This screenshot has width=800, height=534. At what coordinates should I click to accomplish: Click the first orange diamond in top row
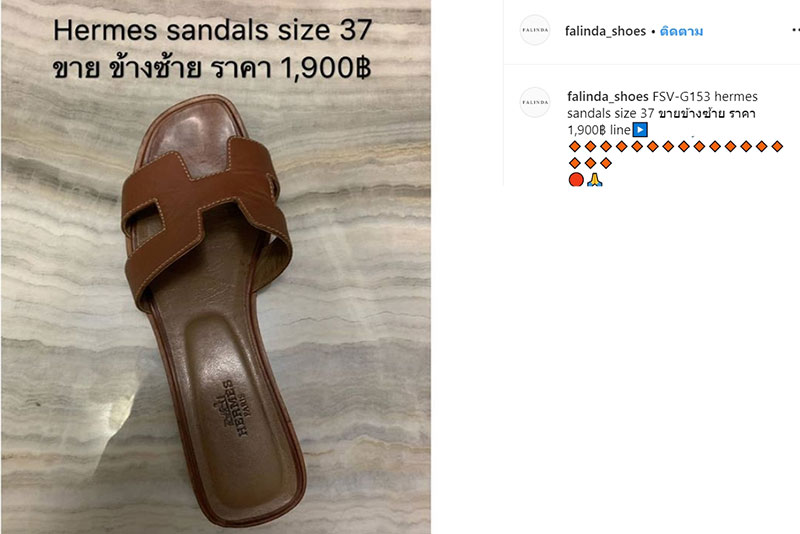point(574,147)
